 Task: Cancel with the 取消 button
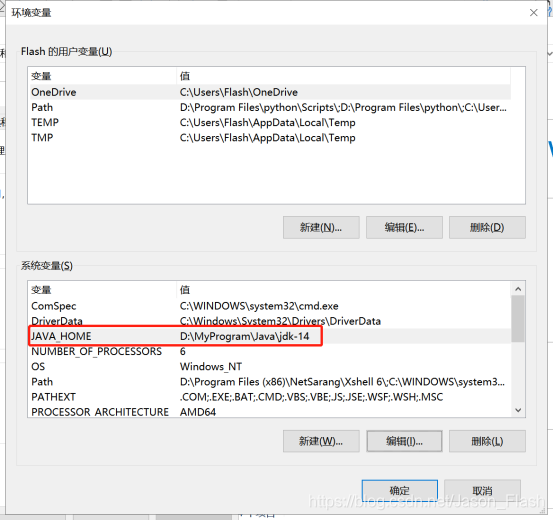pos(482,490)
